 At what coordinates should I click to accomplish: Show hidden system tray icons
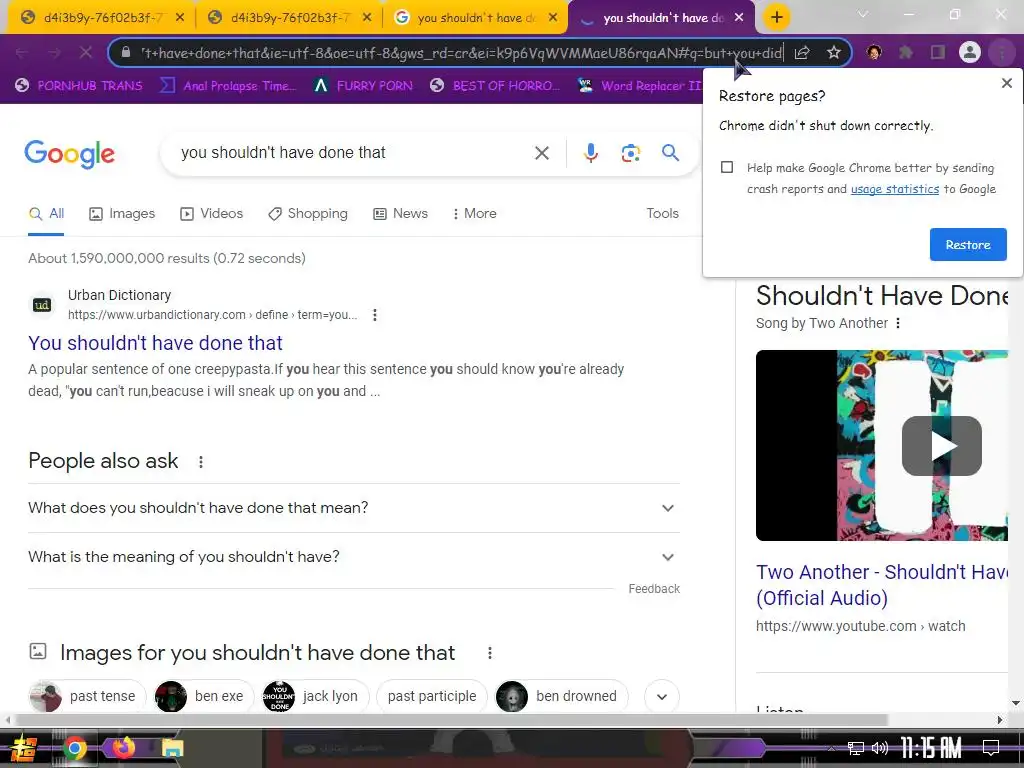pyautogui.click(x=831, y=748)
